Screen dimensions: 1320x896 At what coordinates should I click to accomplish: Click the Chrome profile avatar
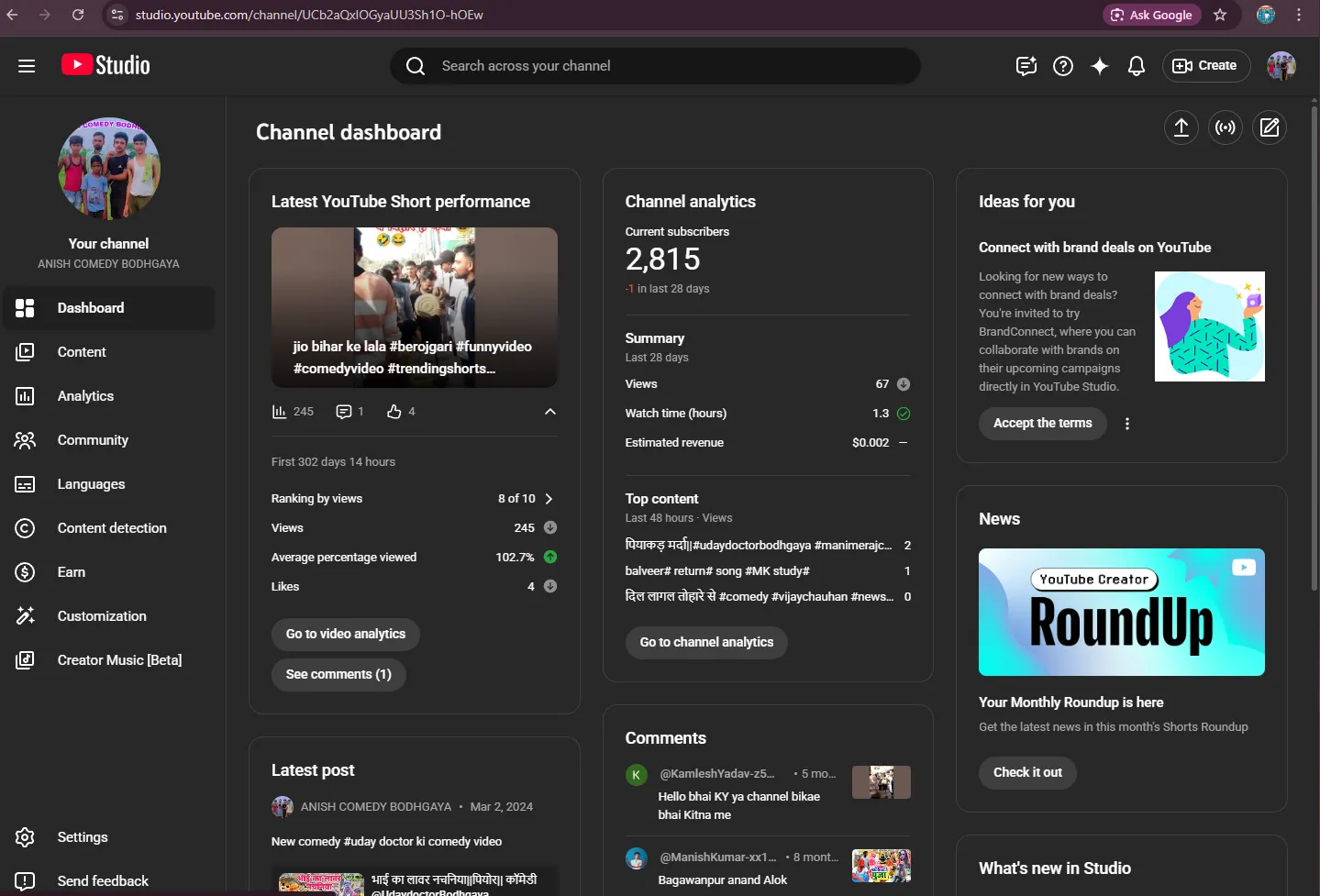(1266, 15)
